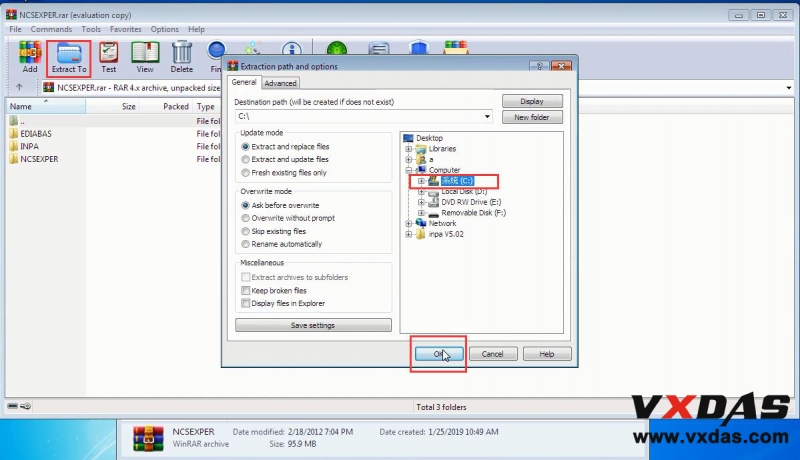Click the Display button
Image resolution: width=800 pixels, height=460 pixels.
click(532, 101)
